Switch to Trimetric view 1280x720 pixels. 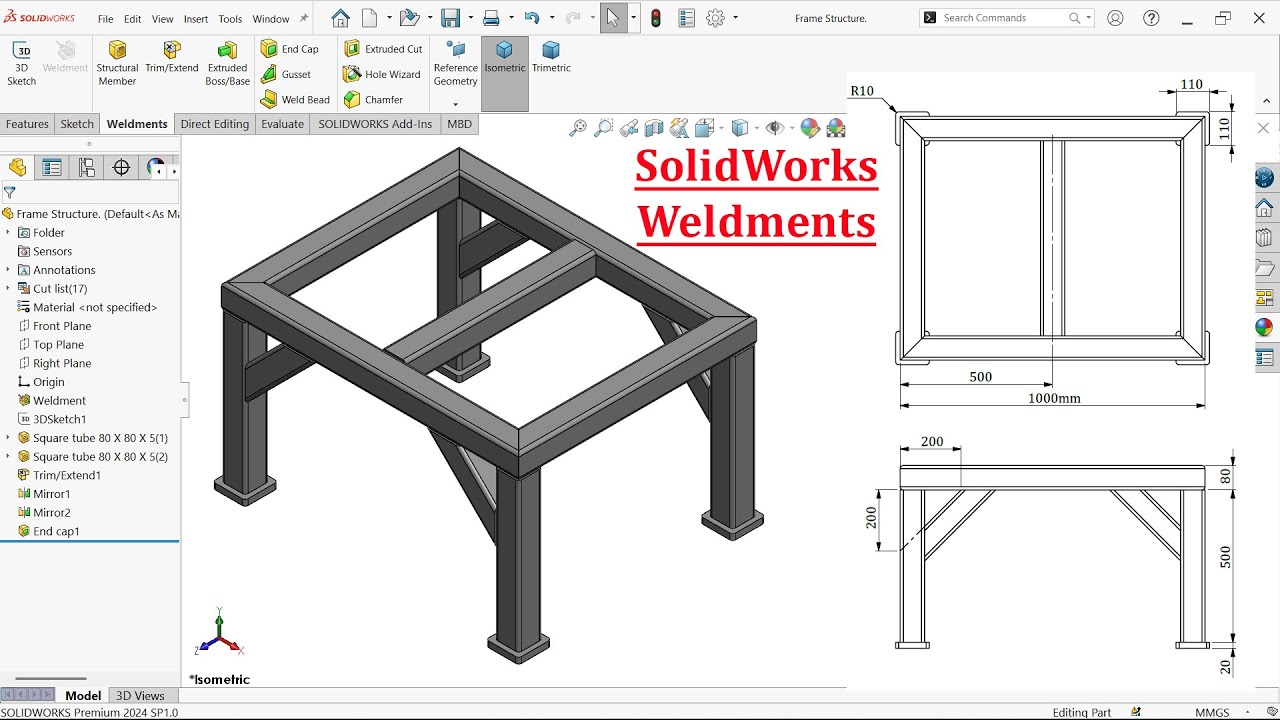tap(551, 57)
